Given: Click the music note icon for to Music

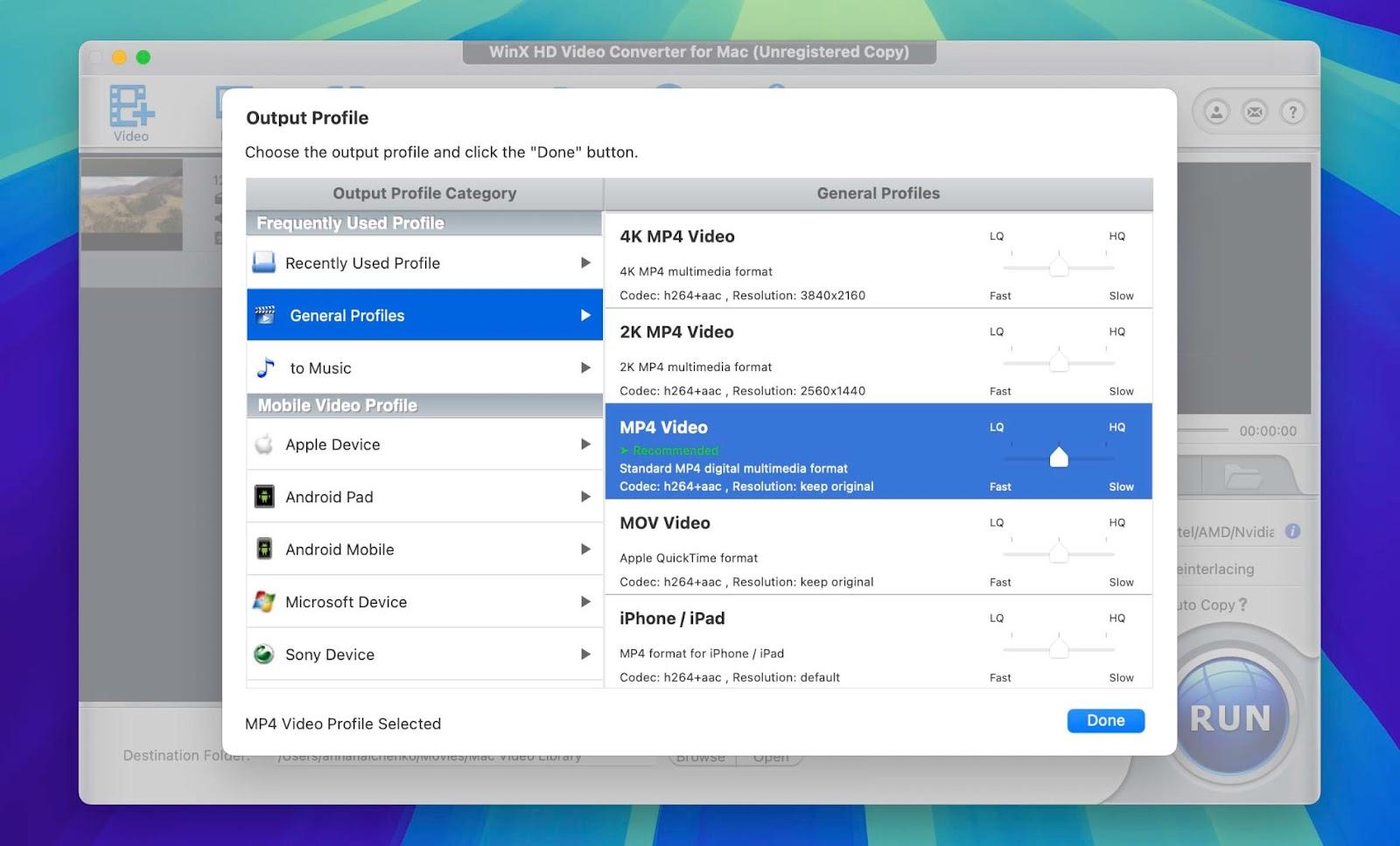Looking at the screenshot, I should tap(266, 367).
